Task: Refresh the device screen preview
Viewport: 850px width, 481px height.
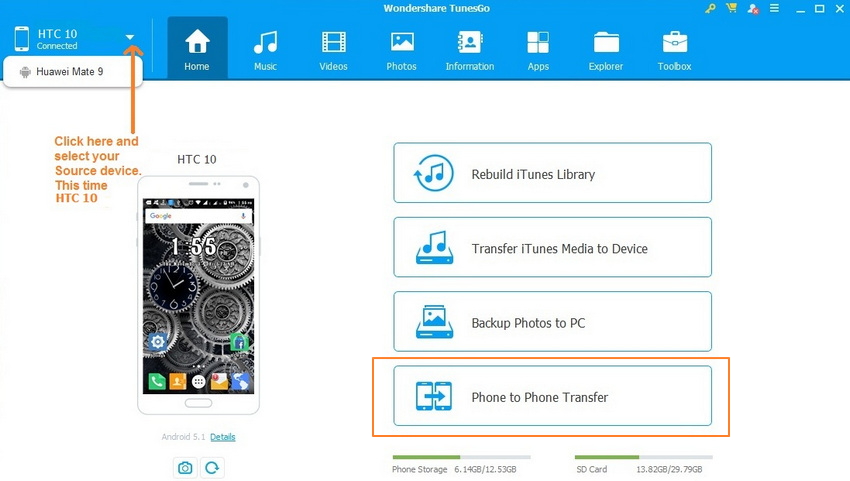Action: coord(211,467)
